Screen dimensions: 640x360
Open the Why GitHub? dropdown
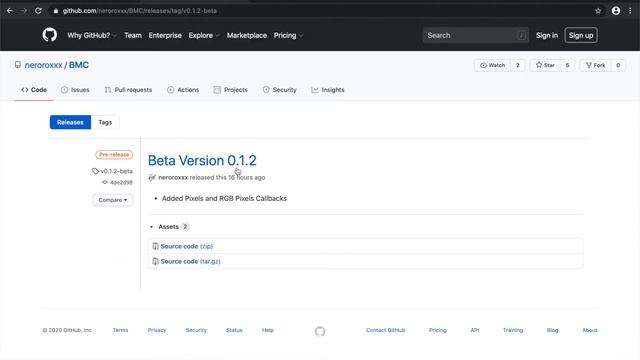(x=91, y=36)
